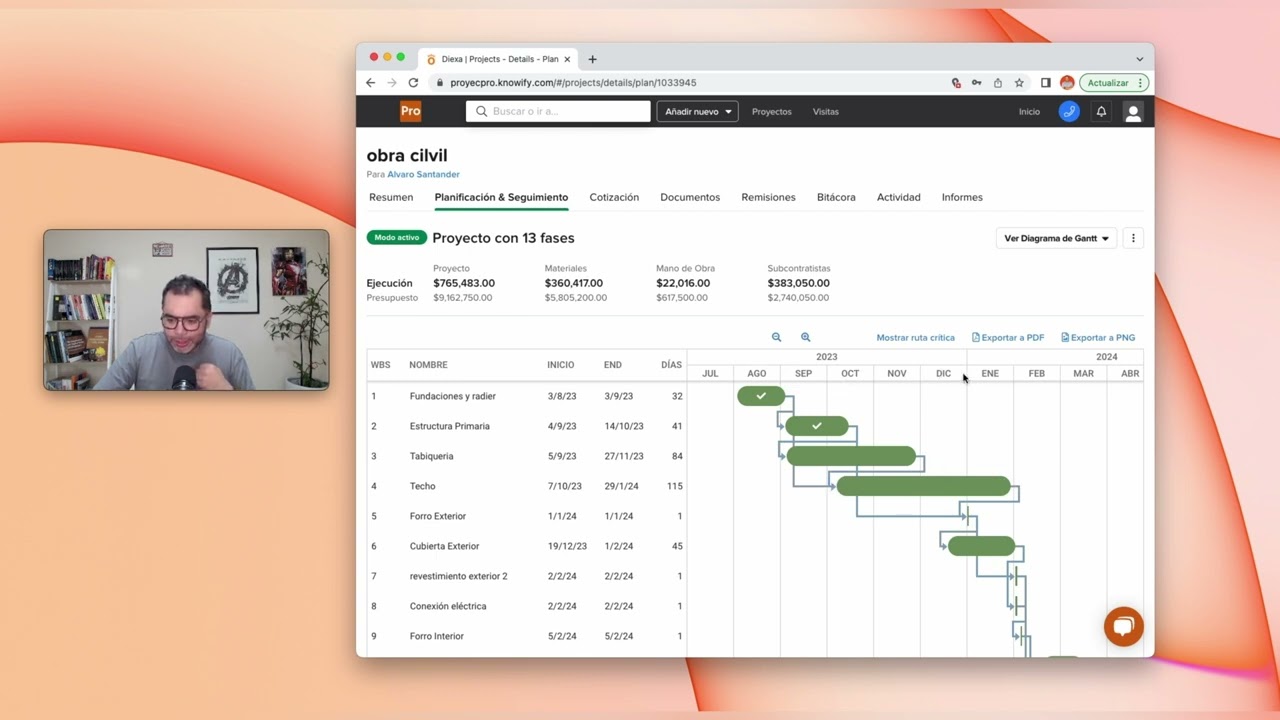This screenshot has width=1280, height=720.
Task: Open the password key icon
Action: 976,83
